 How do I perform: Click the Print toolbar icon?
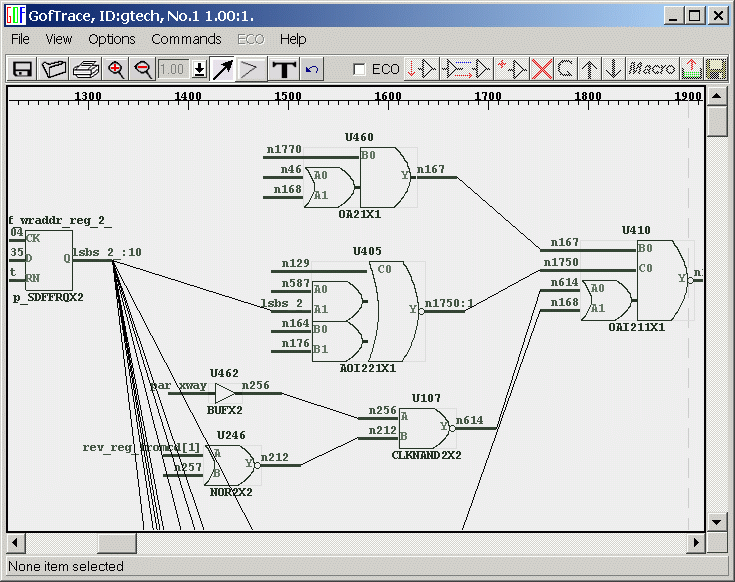pyautogui.click(x=85, y=69)
